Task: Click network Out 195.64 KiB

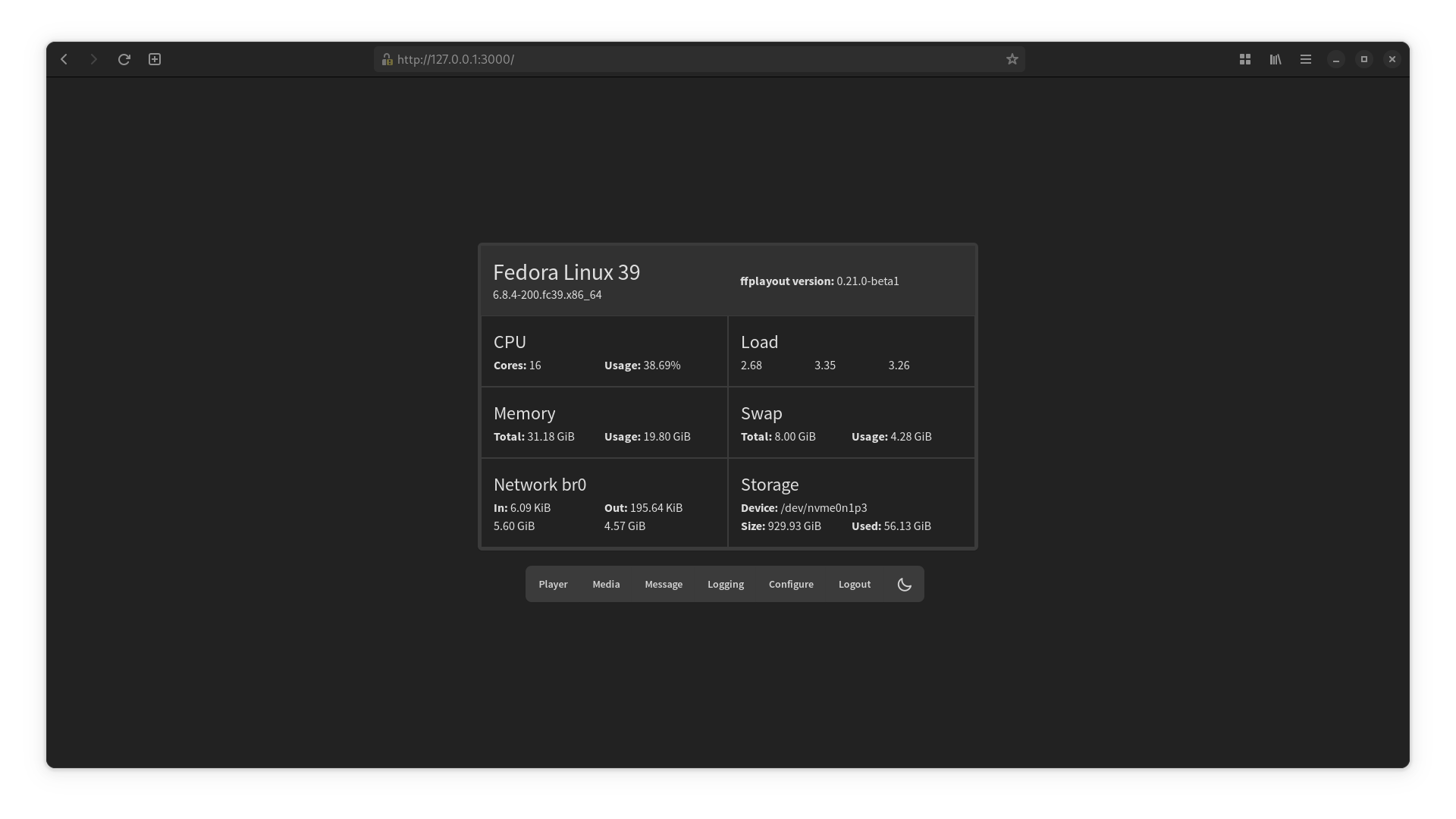Action: tap(643, 508)
